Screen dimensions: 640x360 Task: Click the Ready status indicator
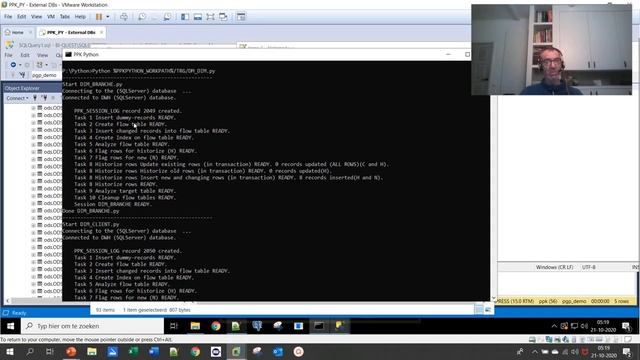(19, 313)
